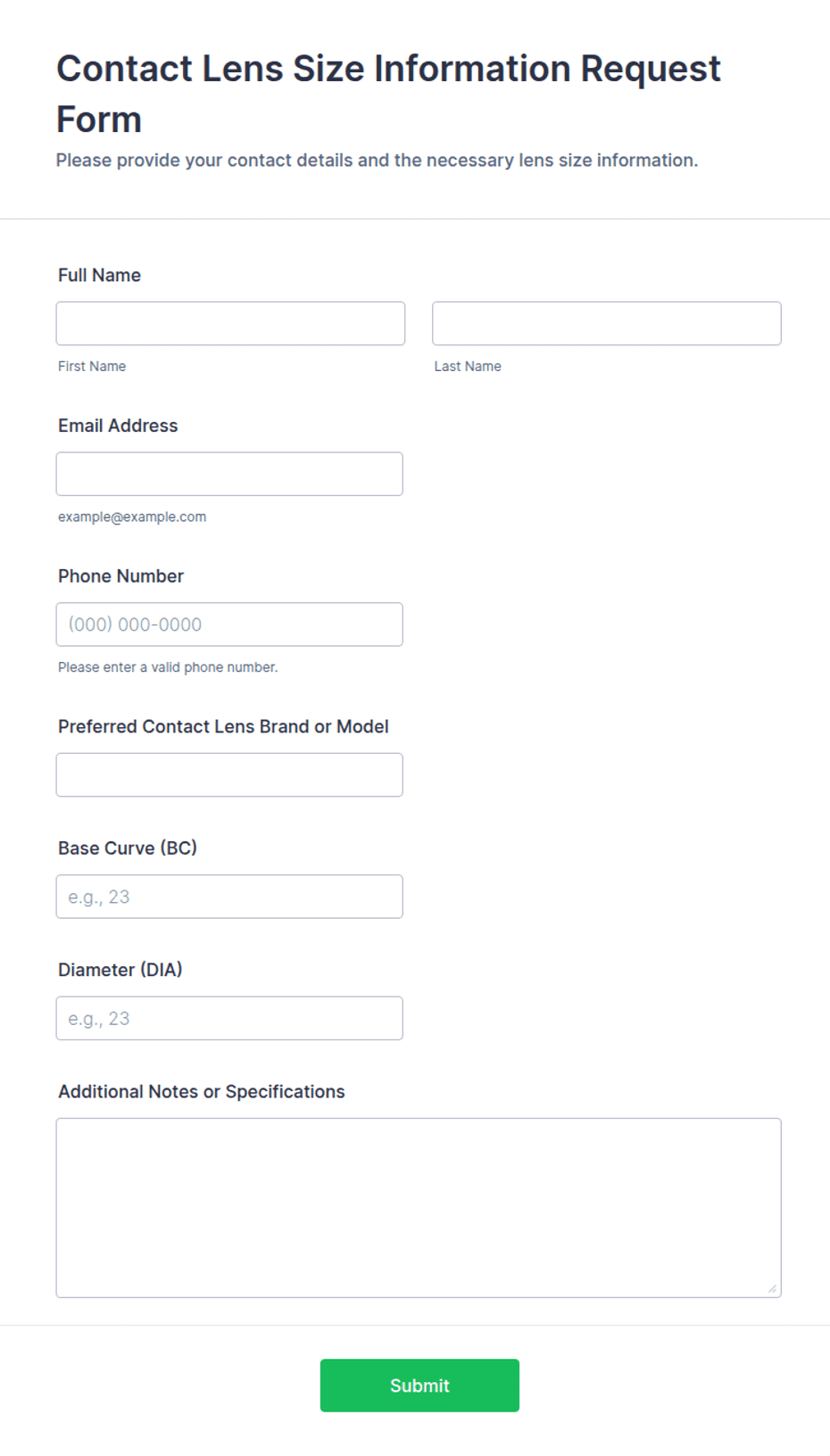Image resolution: width=830 pixels, height=1456 pixels.
Task: Click the Last Name input field
Action: [x=607, y=323]
